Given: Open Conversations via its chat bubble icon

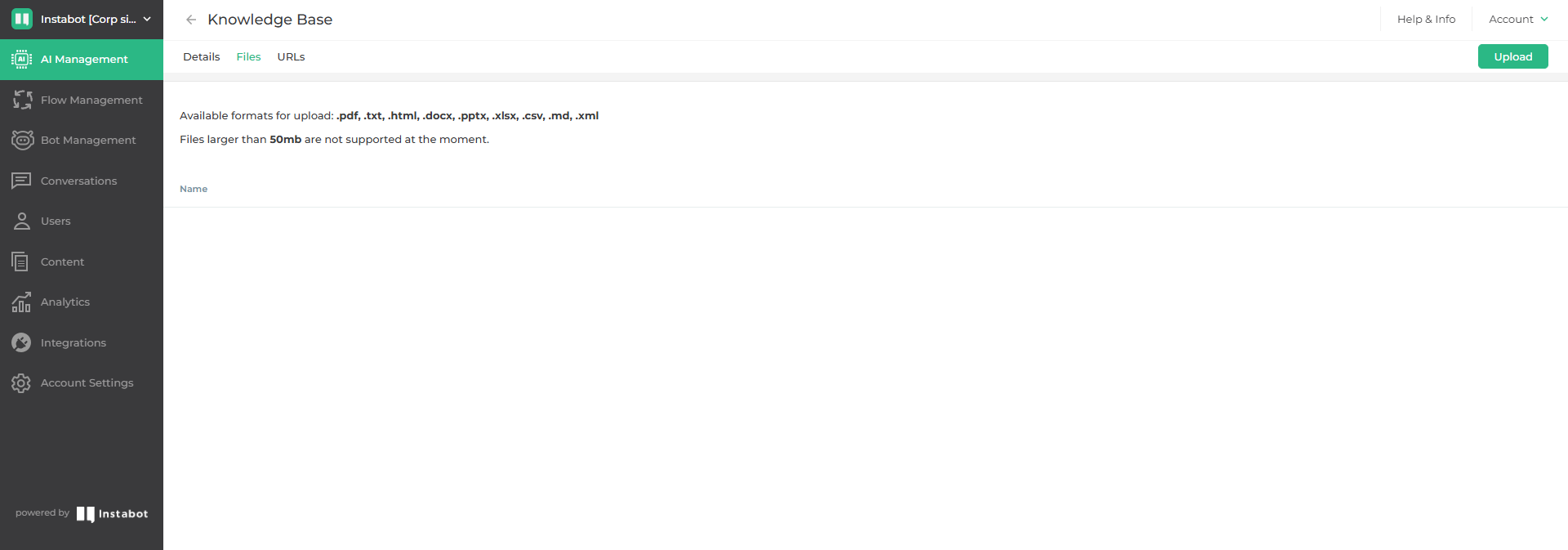Looking at the screenshot, I should [21, 181].
